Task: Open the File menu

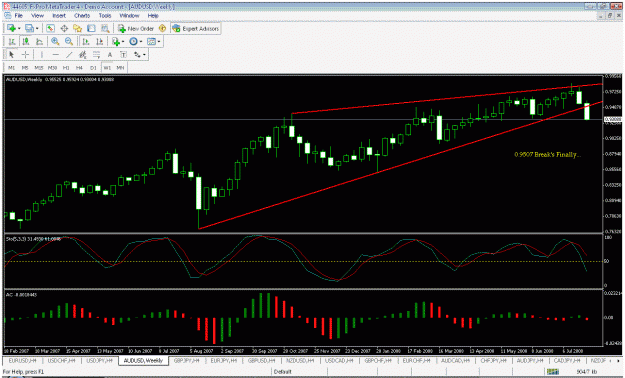Action: click(x=18, y=16)
